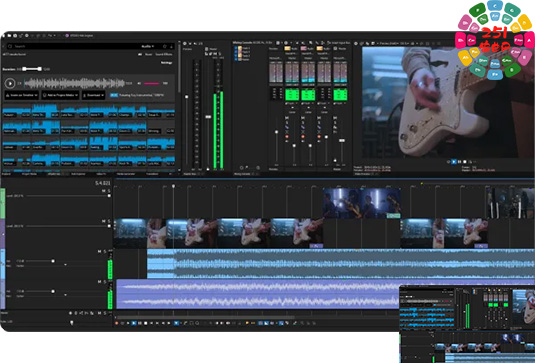Click the Duration range slider's right handle
The width and height of the screenshot is (535, 363).
(40, 69)
